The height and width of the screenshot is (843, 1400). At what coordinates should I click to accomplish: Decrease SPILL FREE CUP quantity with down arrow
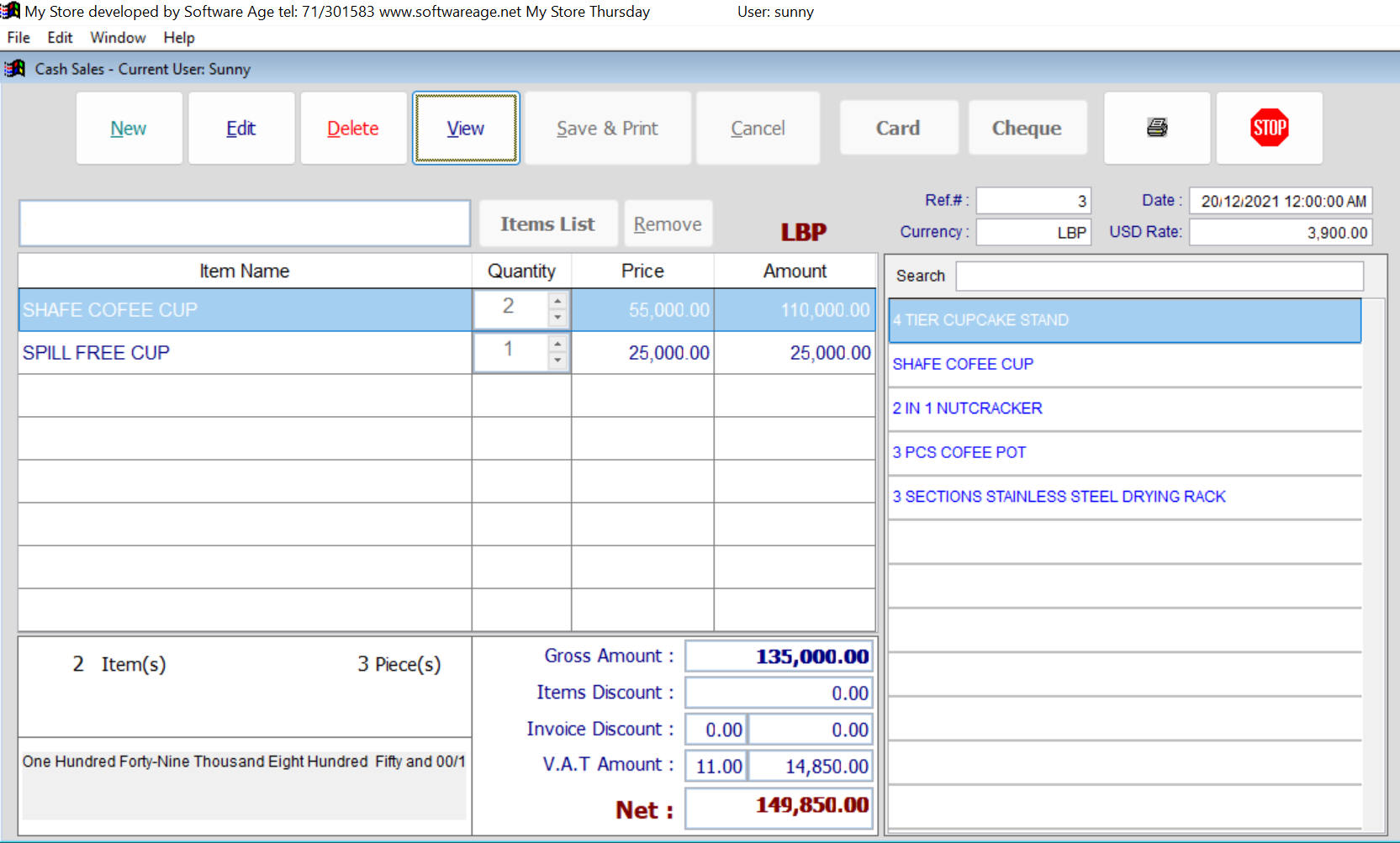557,361
